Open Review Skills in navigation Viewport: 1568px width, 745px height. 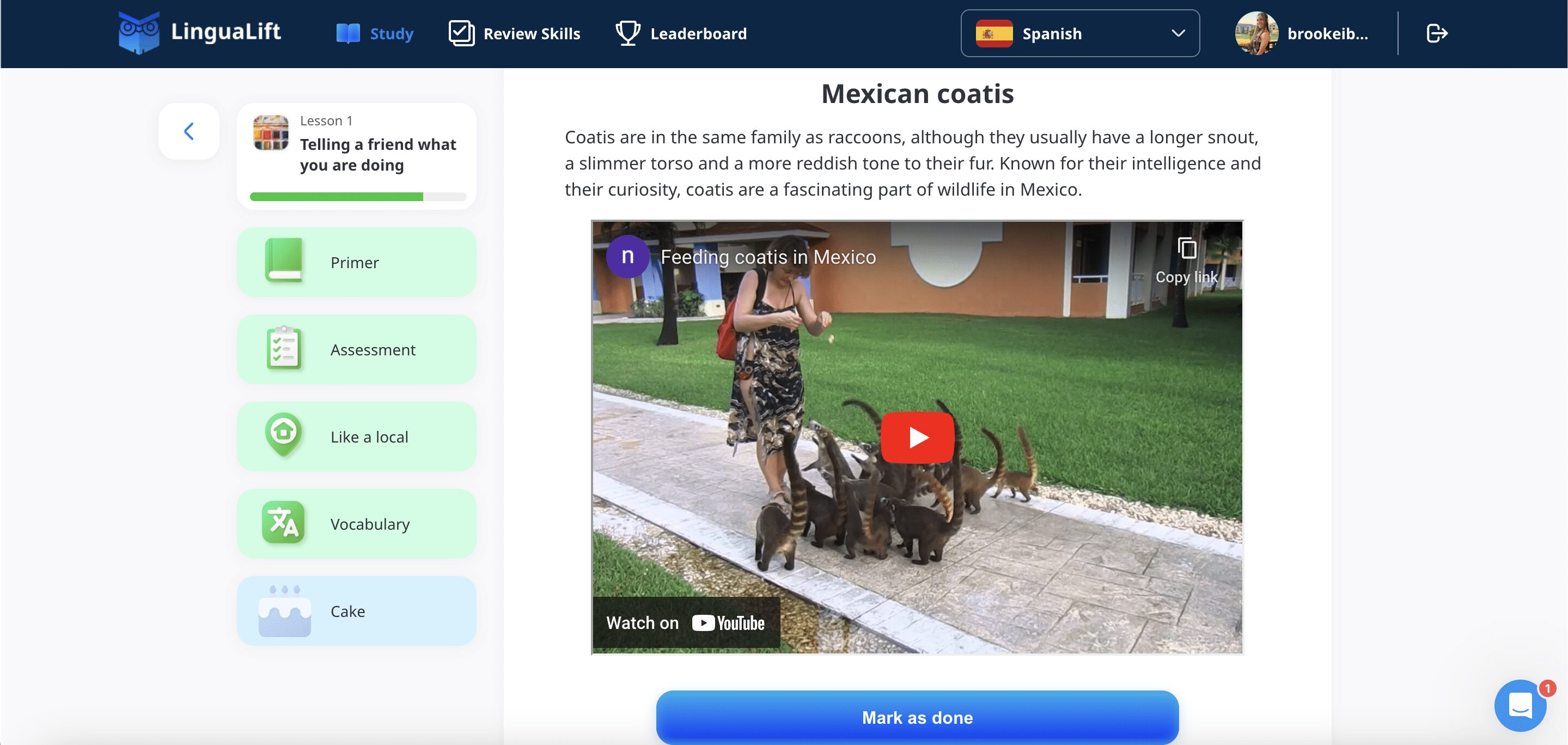click(514, 33)
